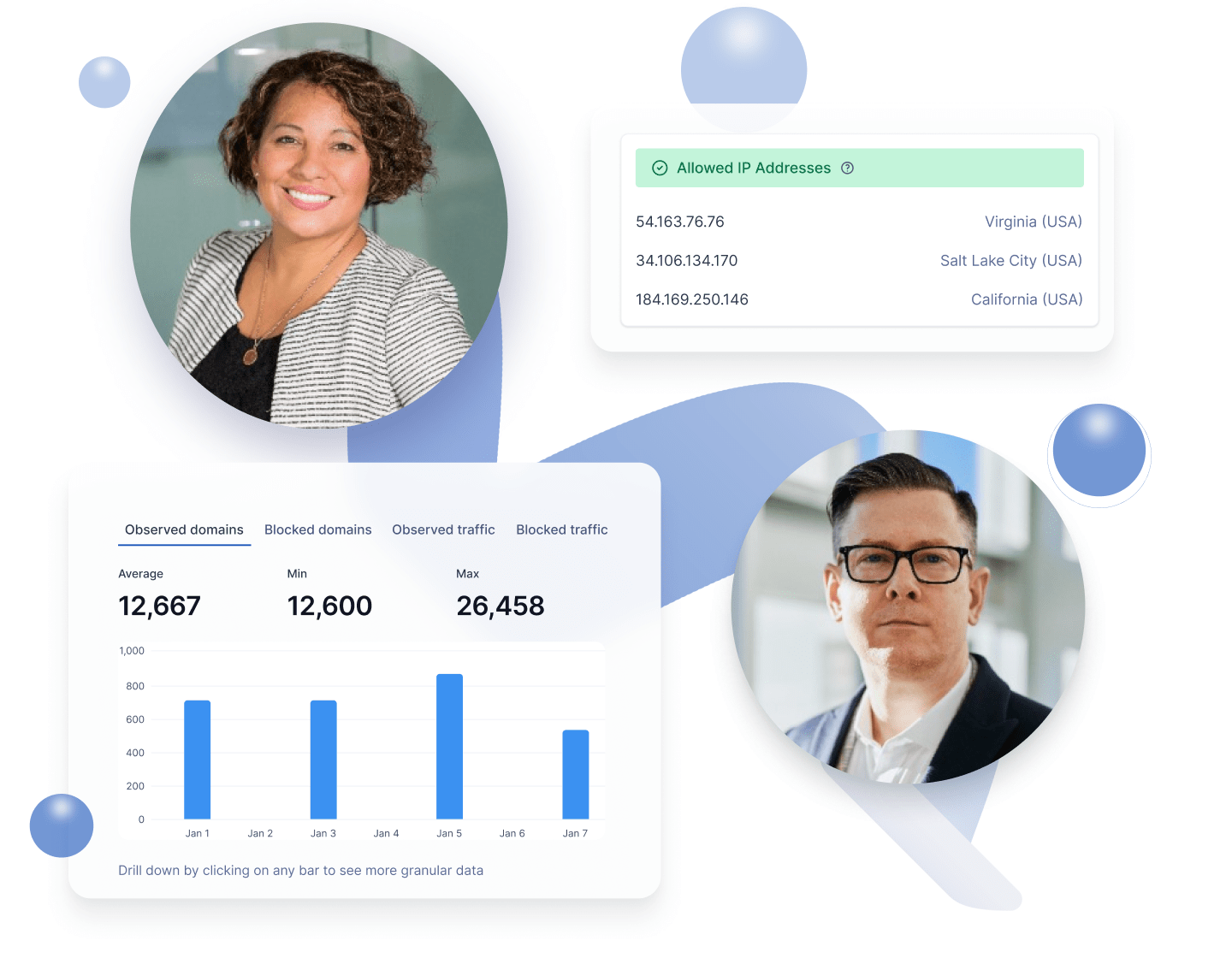Select the California (USA) entry

click(1026, 299)
